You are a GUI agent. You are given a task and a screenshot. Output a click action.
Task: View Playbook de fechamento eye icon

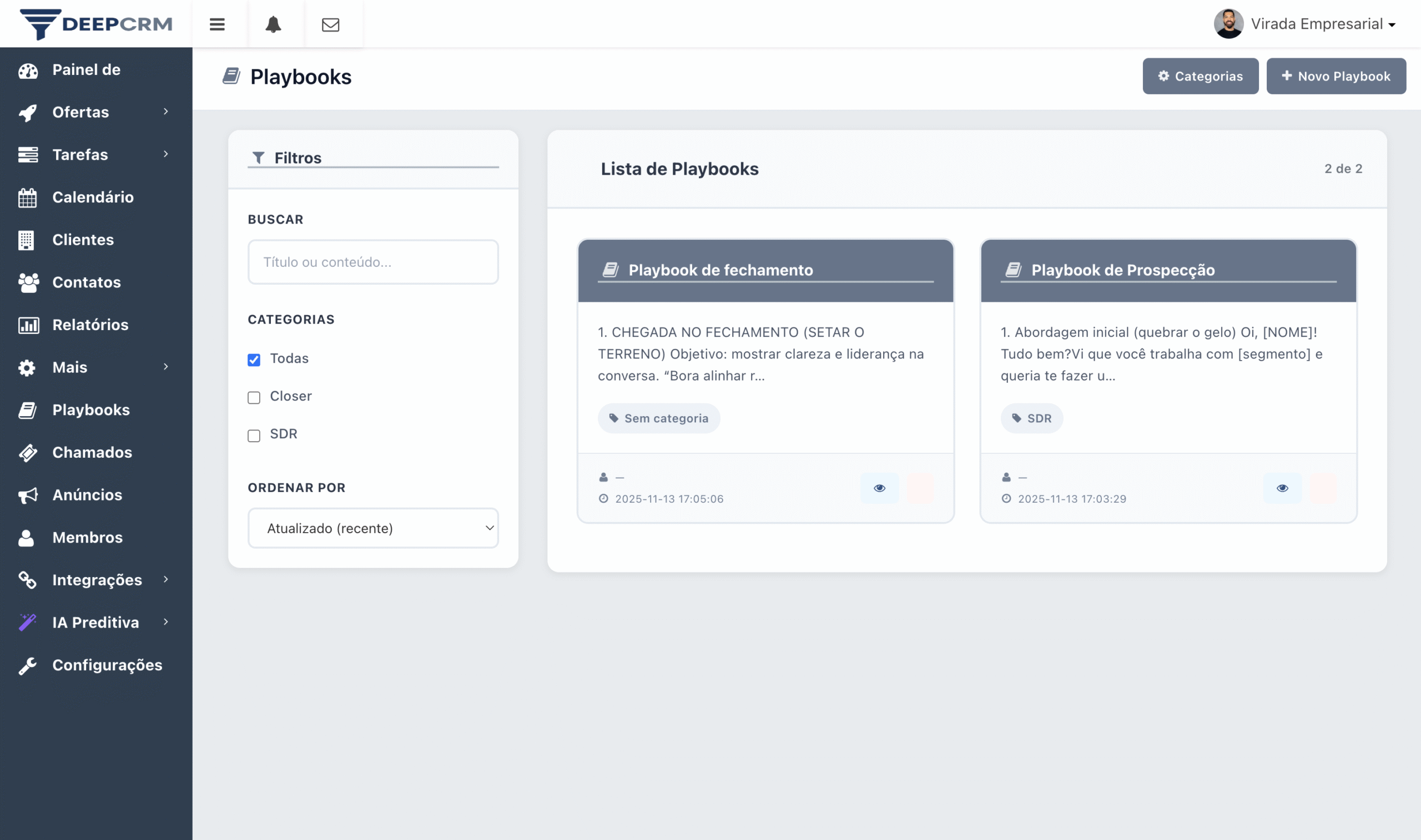(x=879, y=488)
